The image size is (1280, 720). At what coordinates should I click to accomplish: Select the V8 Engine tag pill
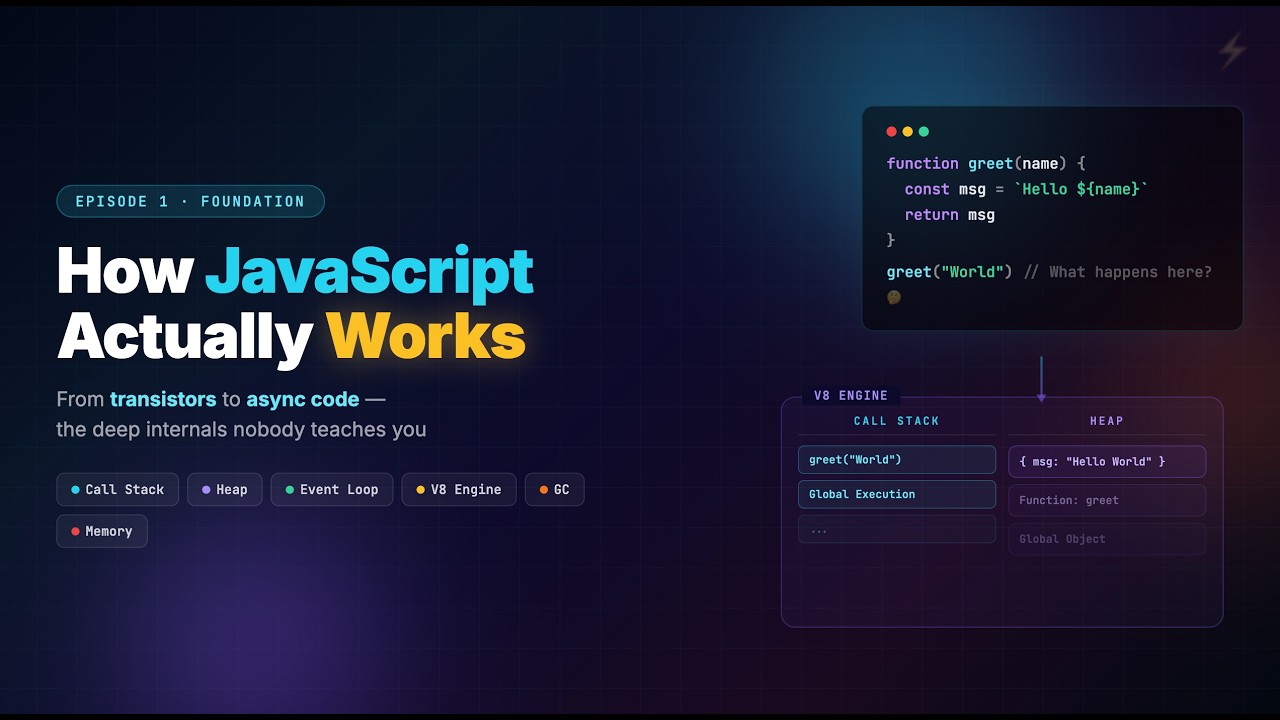click(x=459, y=490)
